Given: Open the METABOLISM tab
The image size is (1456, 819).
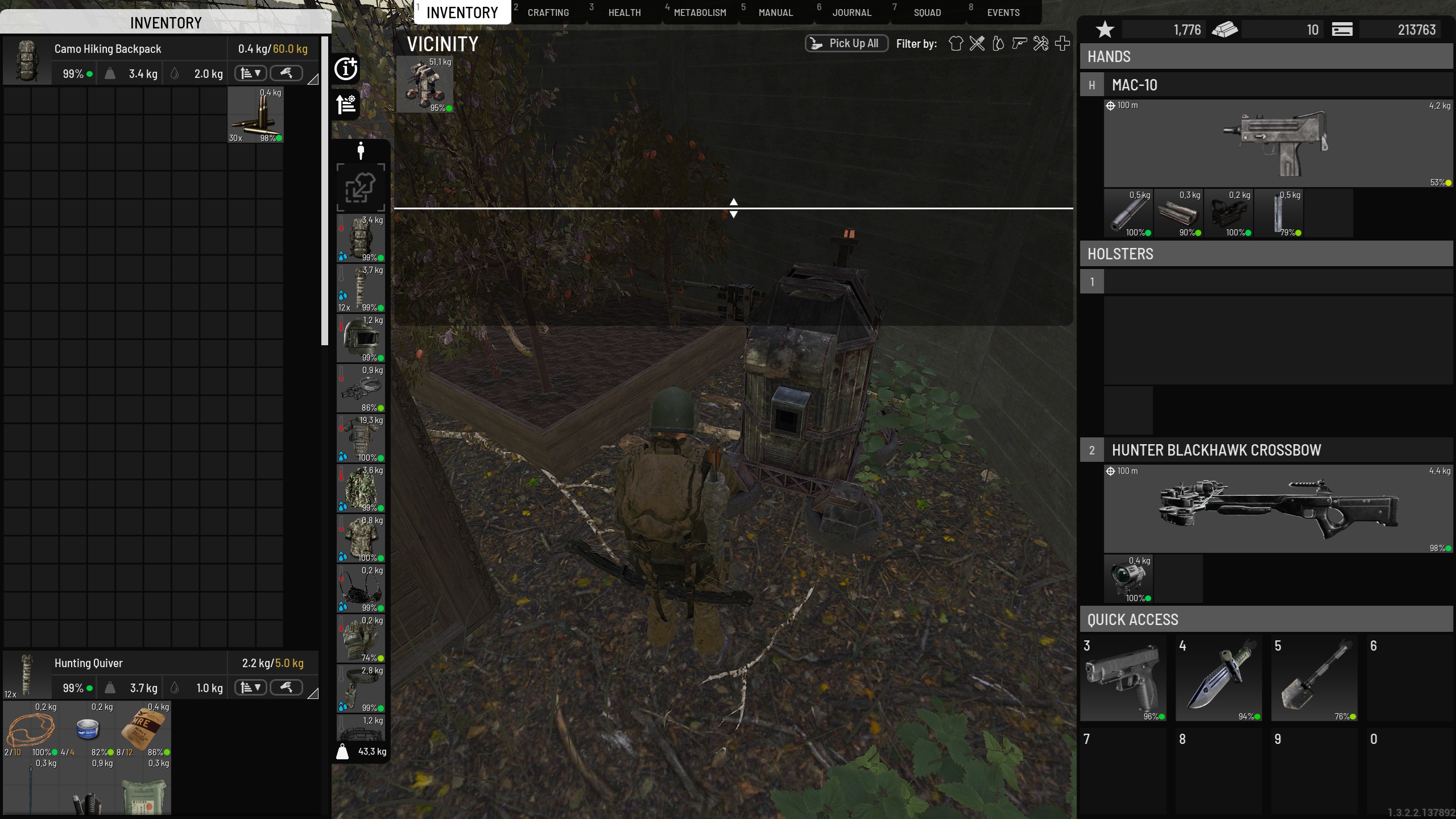Looking at the screenshot, I should [x=700, y=13].
